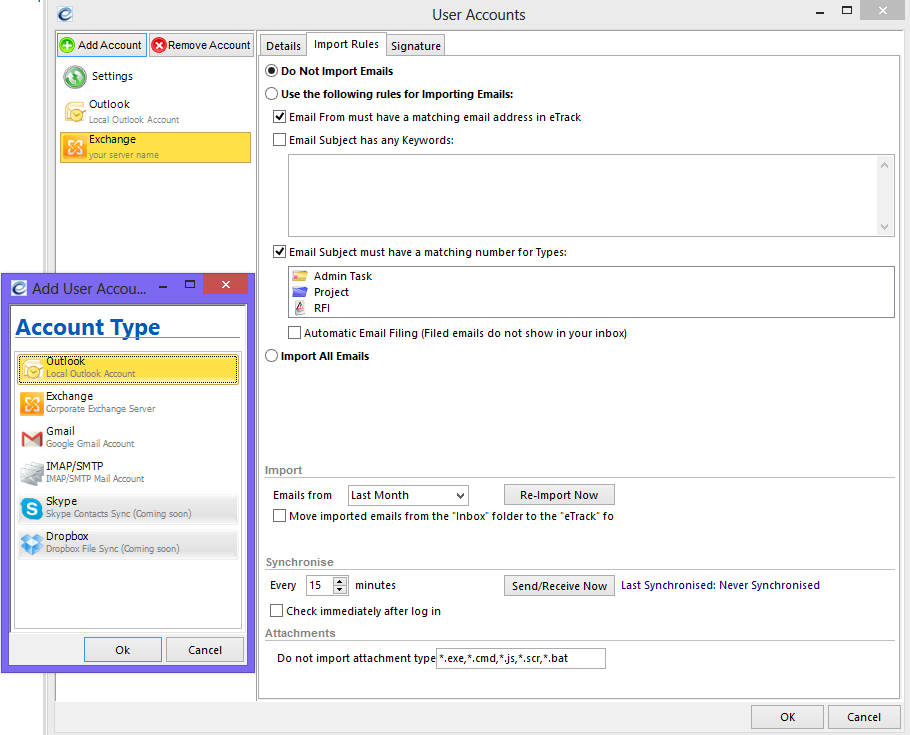Choose Skype Contacts Sync account type
910x735 pixels.
pos(128,509)
